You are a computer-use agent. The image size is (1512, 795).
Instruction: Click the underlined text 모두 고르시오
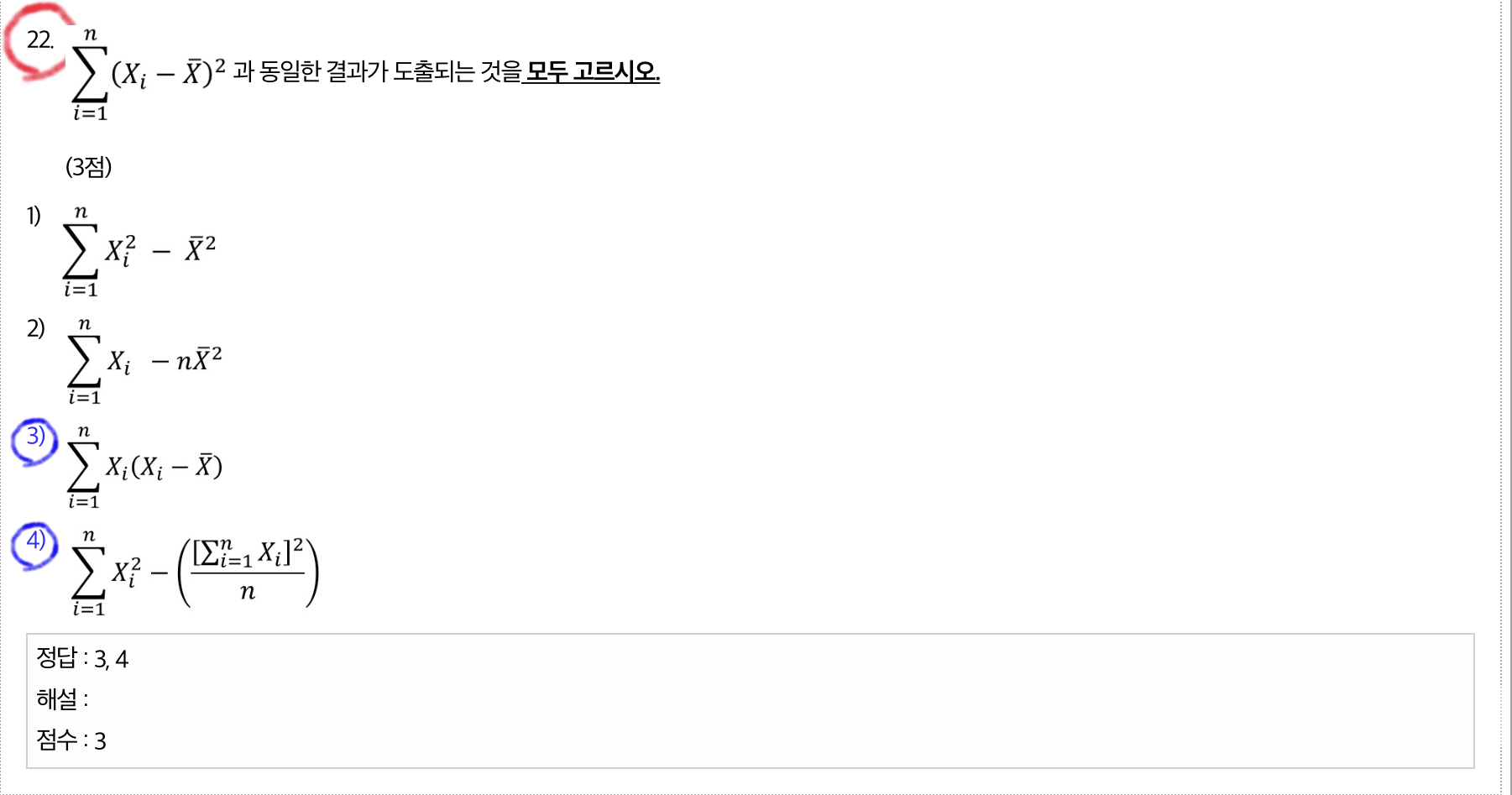[x=592, y=72]
